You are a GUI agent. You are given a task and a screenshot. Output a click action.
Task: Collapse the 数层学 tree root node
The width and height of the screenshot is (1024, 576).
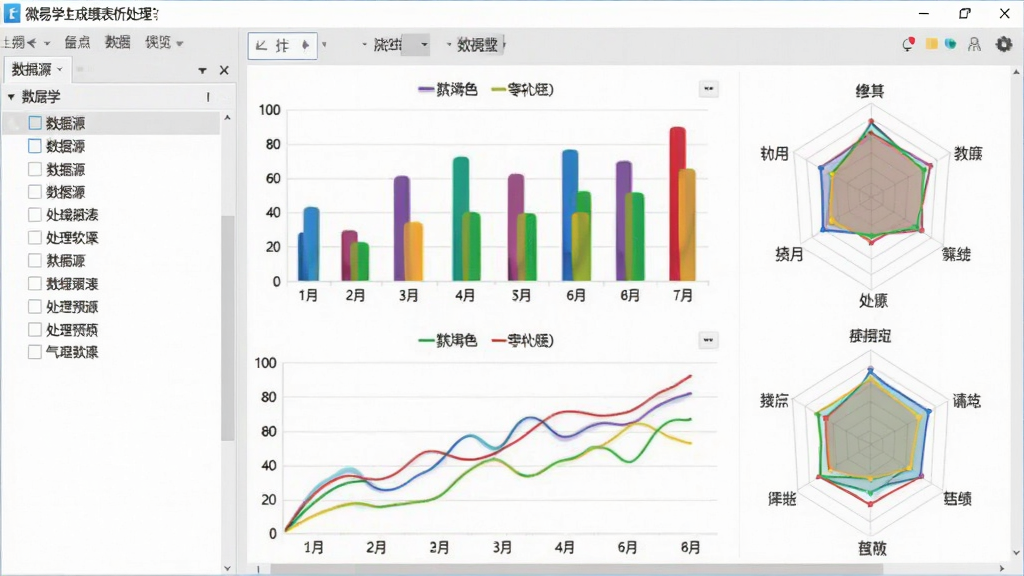(x=11, y=97)
